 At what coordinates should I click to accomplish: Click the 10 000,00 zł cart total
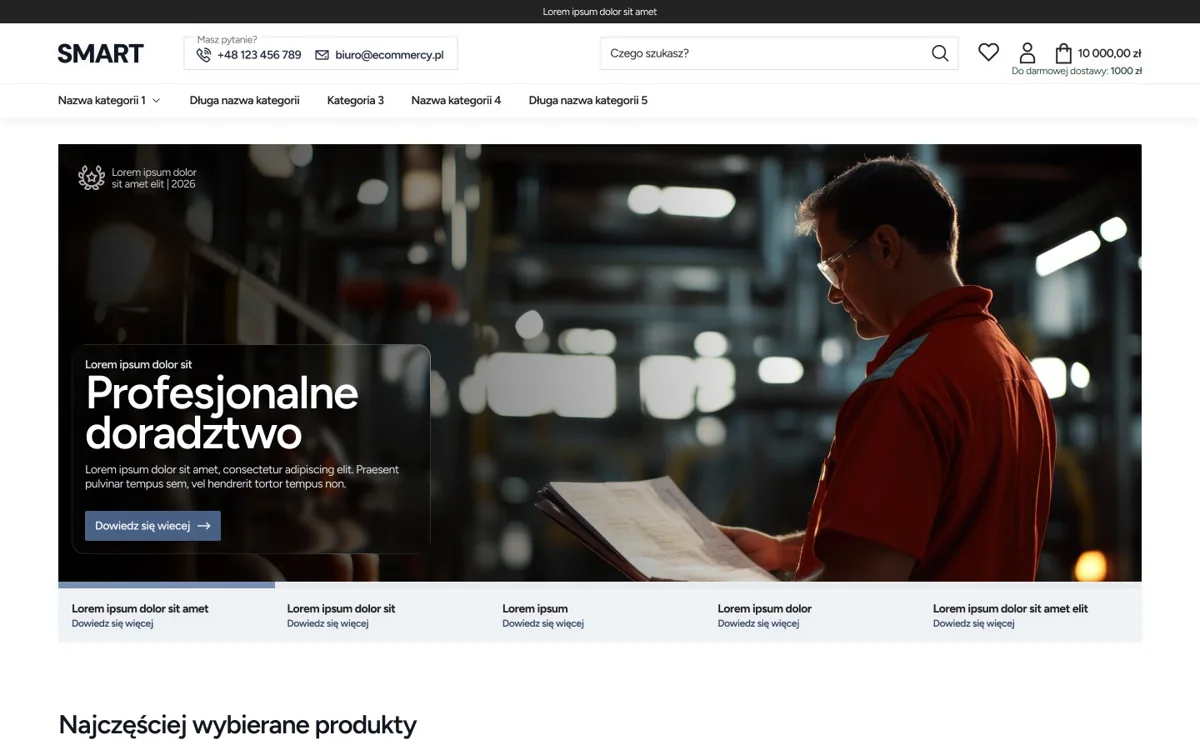tap(1110, 53)
